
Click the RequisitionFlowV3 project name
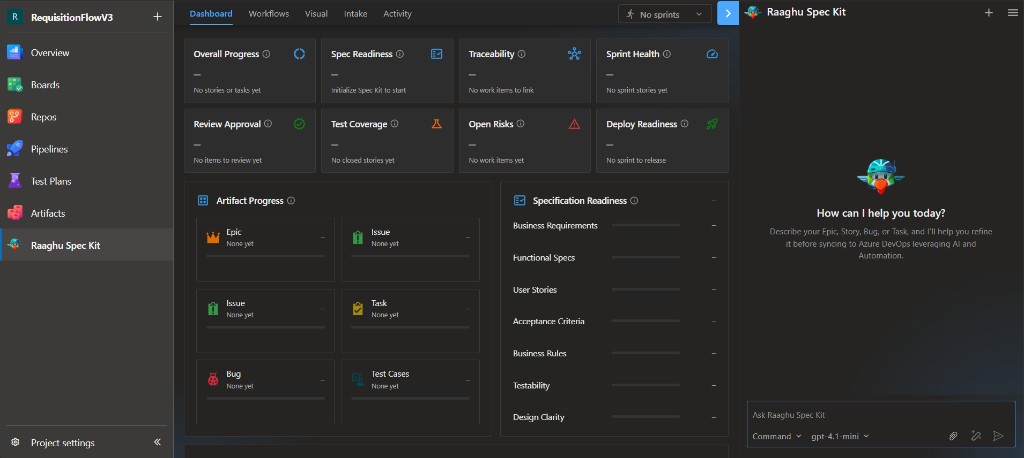click(x=72, y=18)
